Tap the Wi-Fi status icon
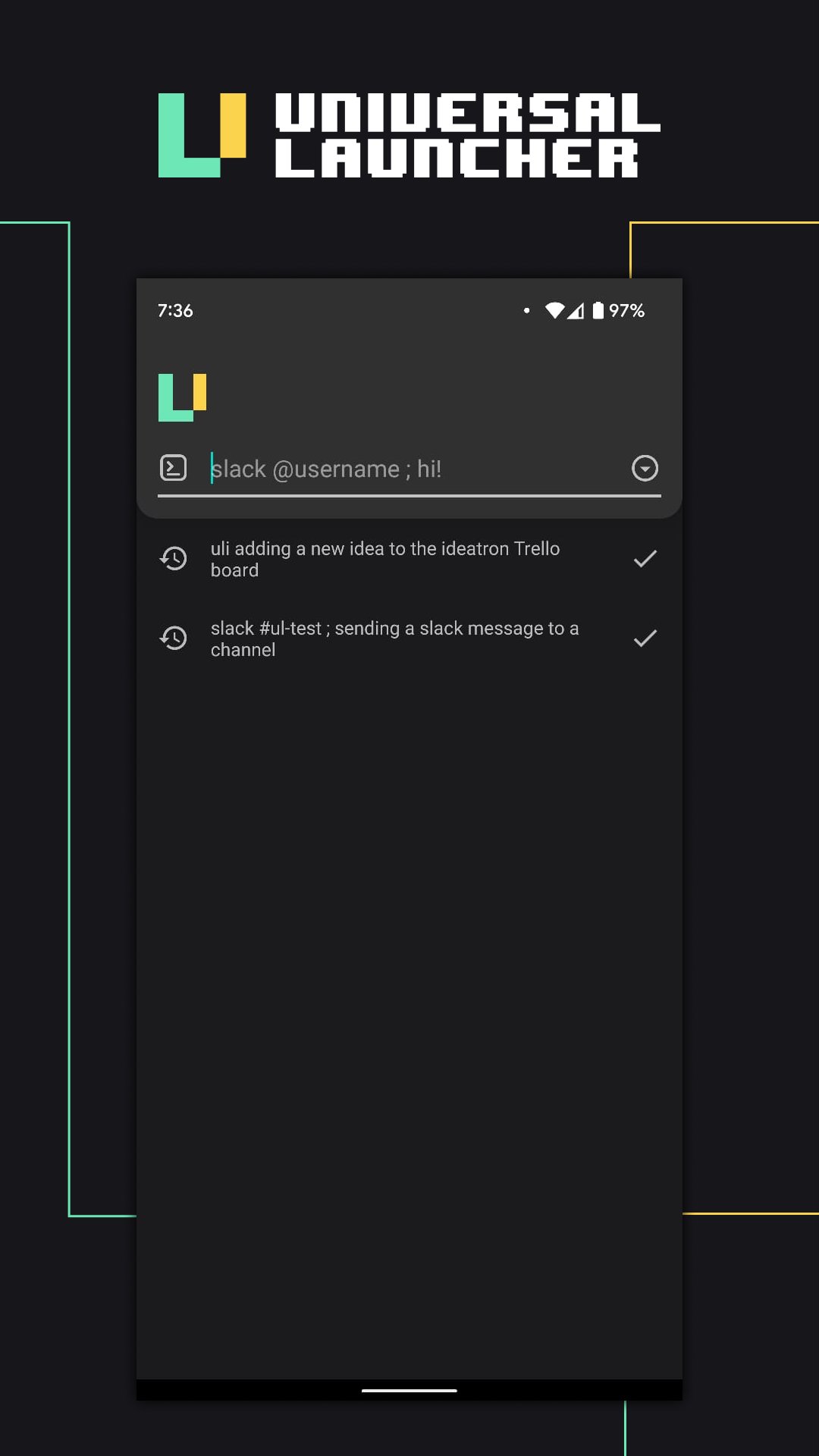This screenshot has width=819, height=1456. [554, 310]
